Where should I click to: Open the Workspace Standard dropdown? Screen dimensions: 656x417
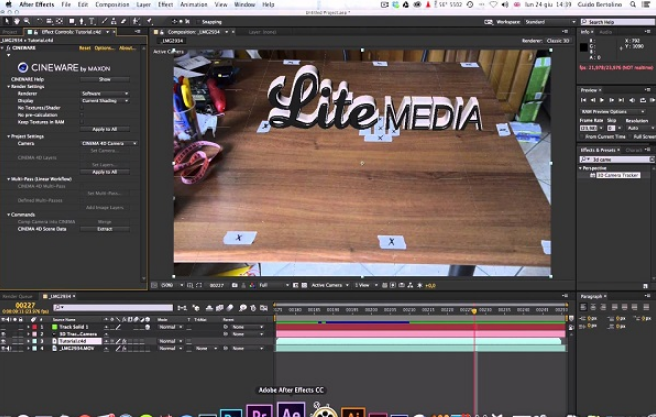[550, 22]
